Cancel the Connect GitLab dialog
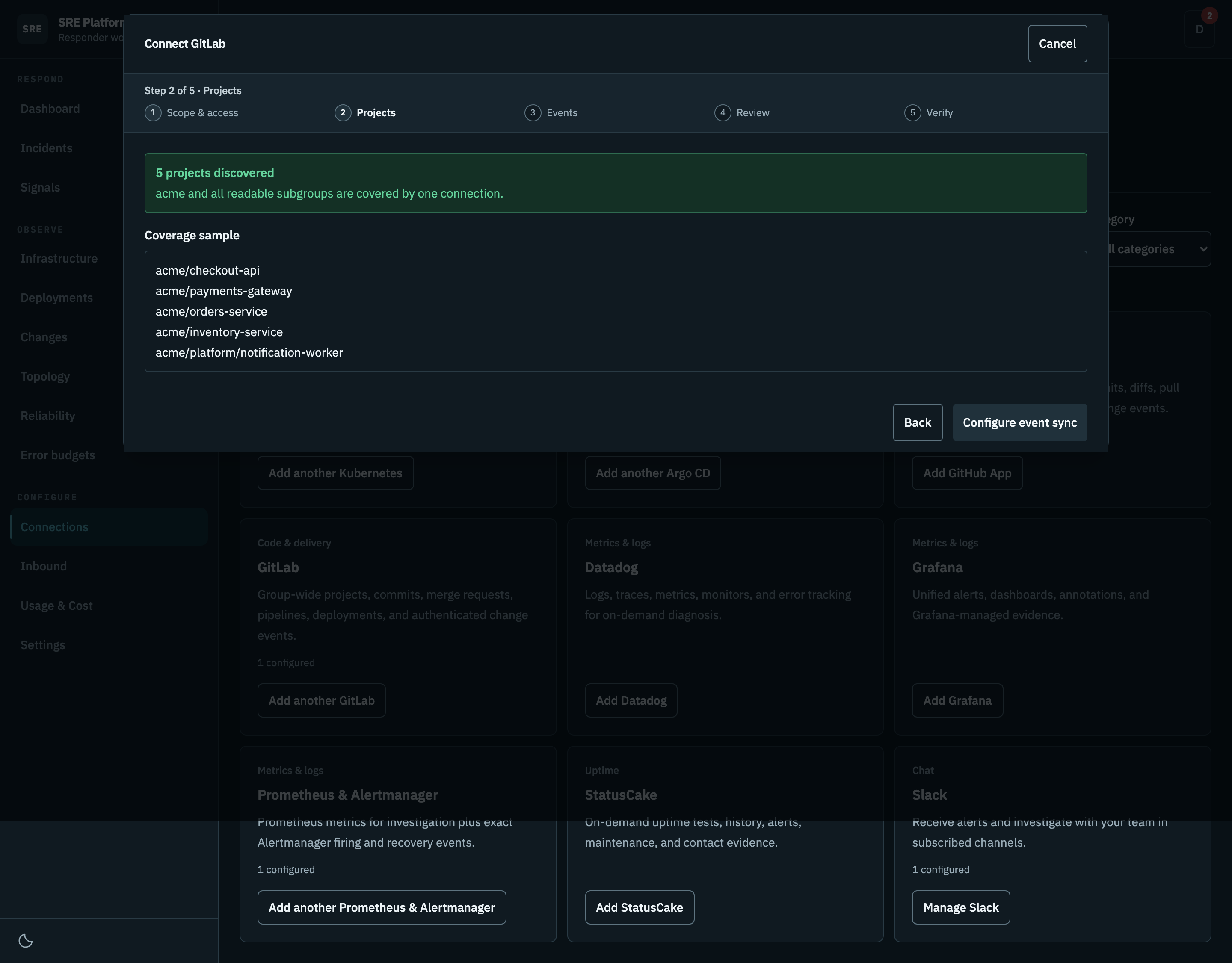 point(1057,44)
